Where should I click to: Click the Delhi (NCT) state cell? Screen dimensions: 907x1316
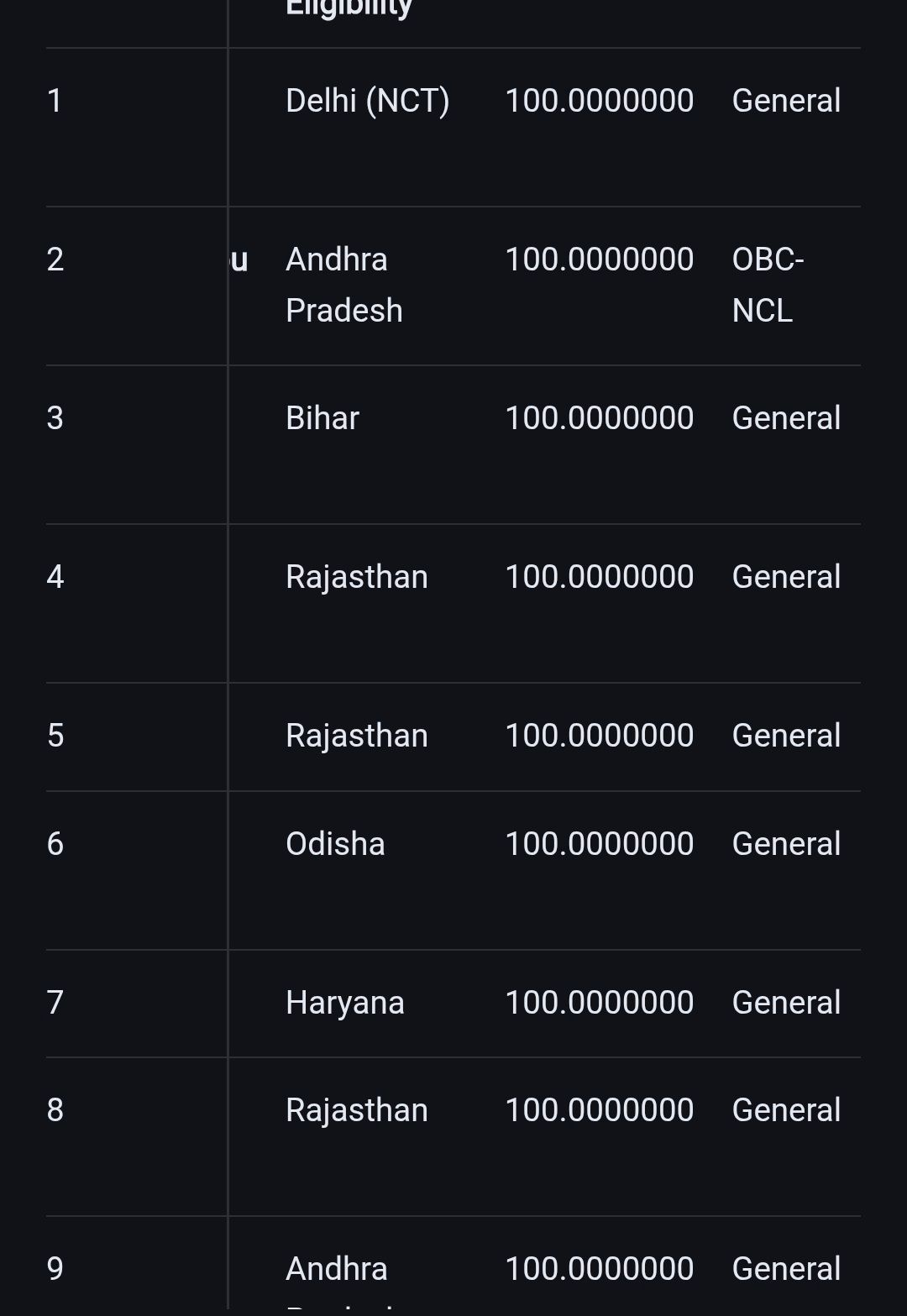pyautogui.click(x=367, y=101)
